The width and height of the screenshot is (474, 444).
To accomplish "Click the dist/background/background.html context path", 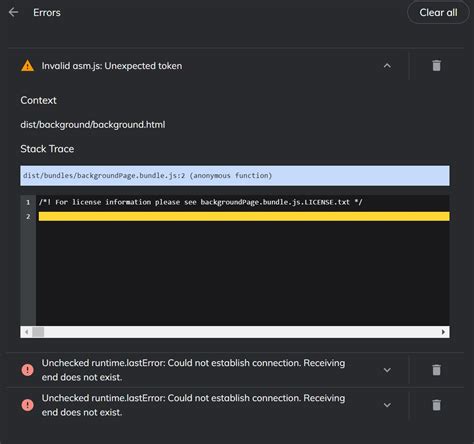I will point(93,125).
